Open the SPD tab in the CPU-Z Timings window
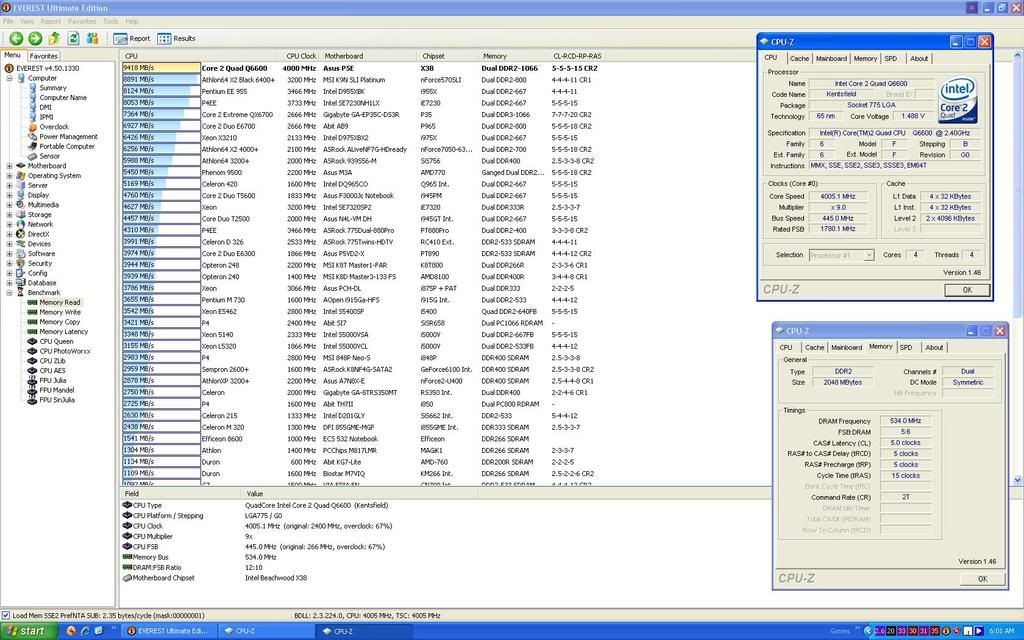Image resolution: width=1024 pixels, height=640 pixels. coord(906,347)
